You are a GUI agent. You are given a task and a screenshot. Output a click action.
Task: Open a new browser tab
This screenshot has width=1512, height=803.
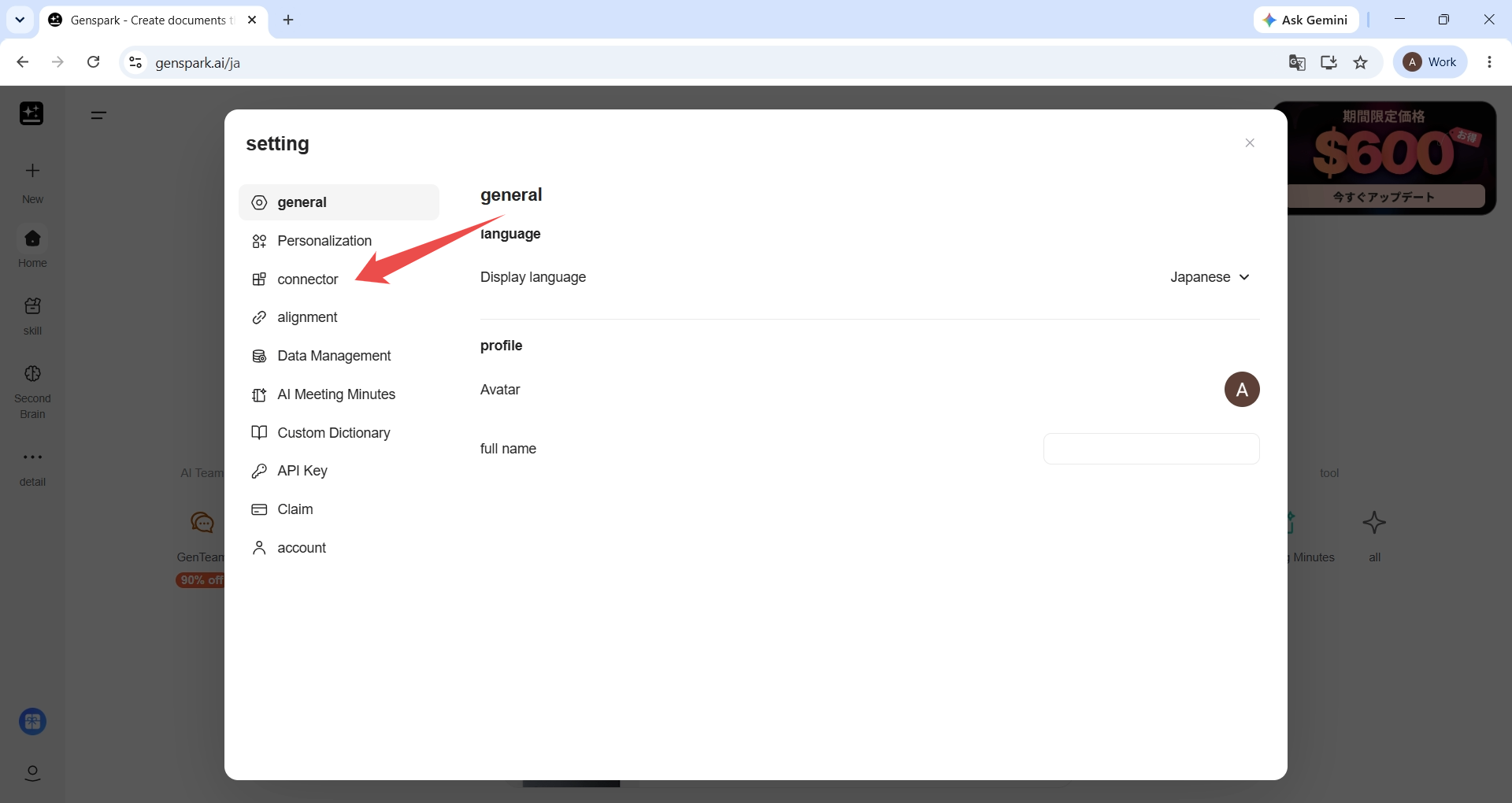coord(288,20)
